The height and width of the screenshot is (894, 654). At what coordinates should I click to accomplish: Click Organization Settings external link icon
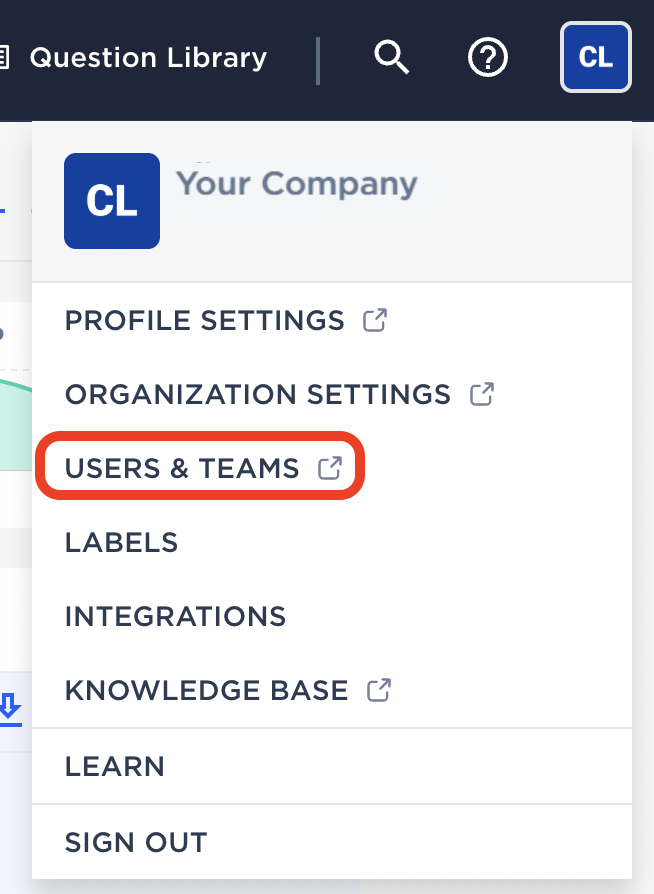point(482,394)
